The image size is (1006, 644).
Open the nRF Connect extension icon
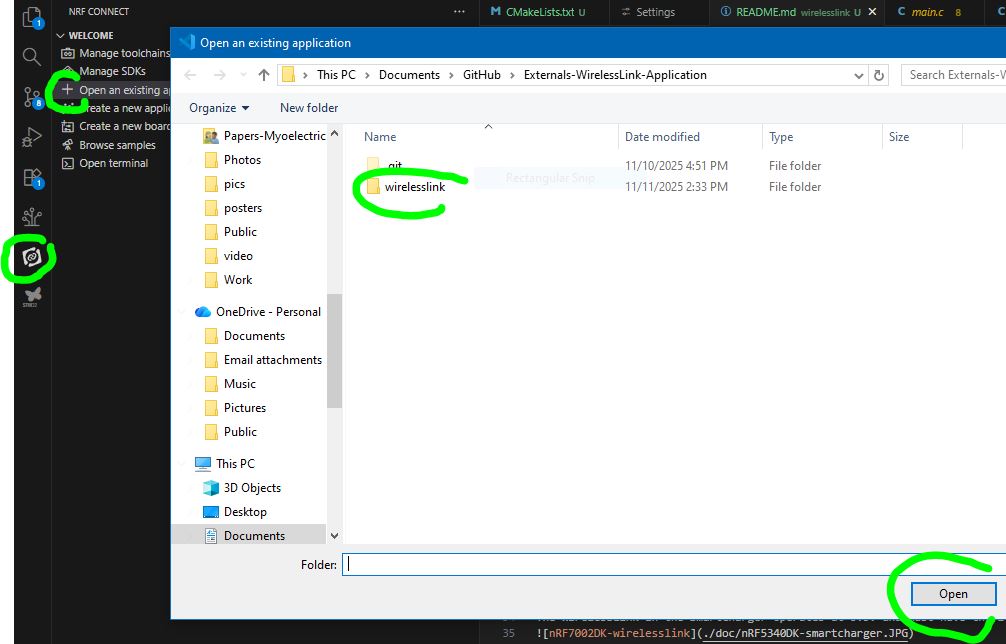31,258
